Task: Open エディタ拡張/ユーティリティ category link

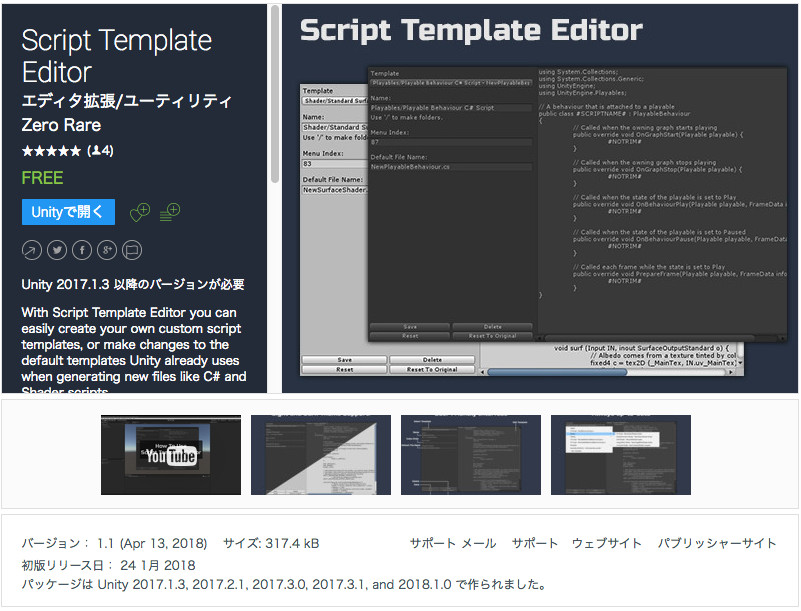Action: (127, 101)
